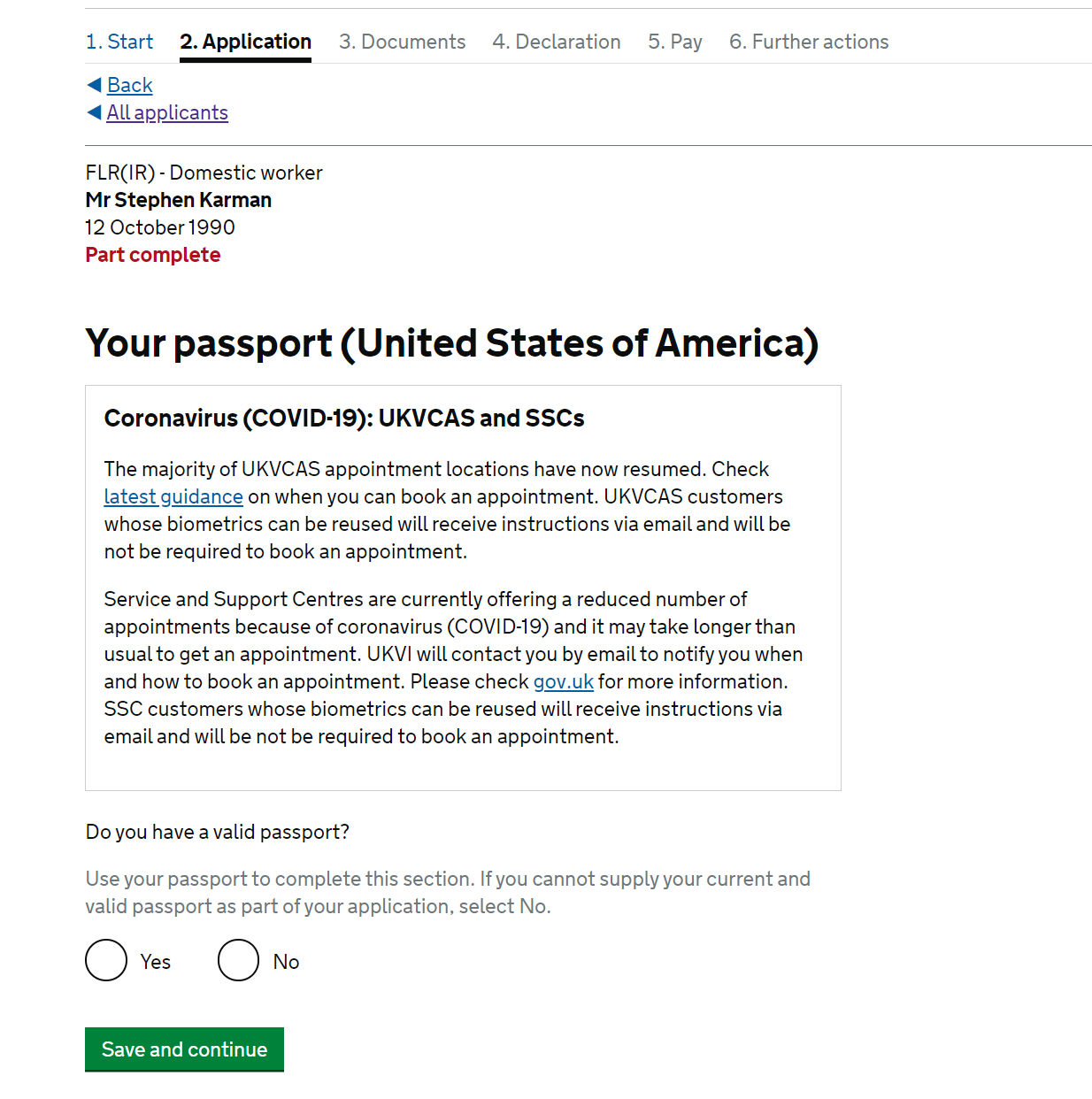
Task: Click the Yes label text
Action: click(156, 962)
